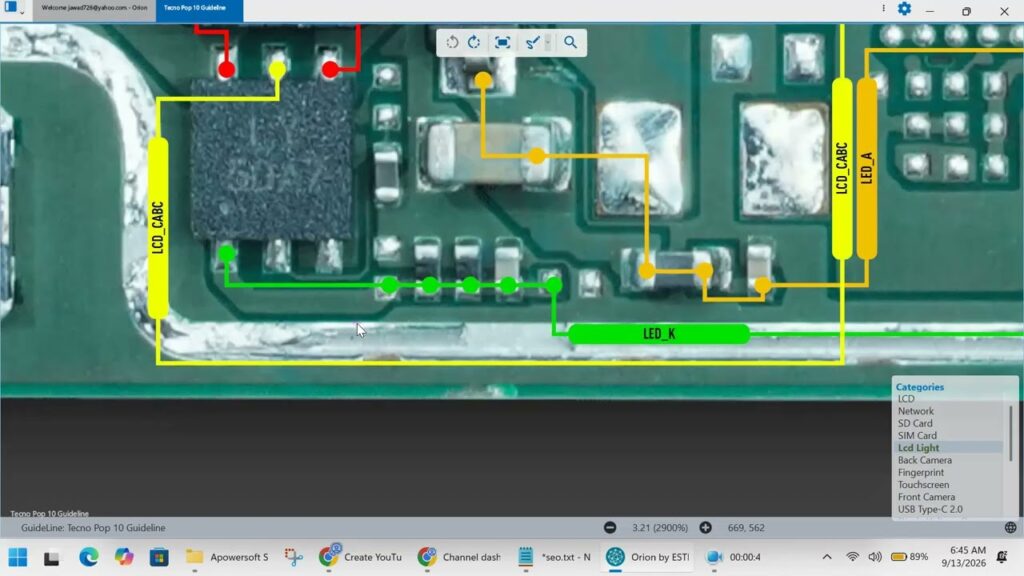Screen dimensions: 1024x576
Task: Open the notifications bell icon
Action: 1002,557
